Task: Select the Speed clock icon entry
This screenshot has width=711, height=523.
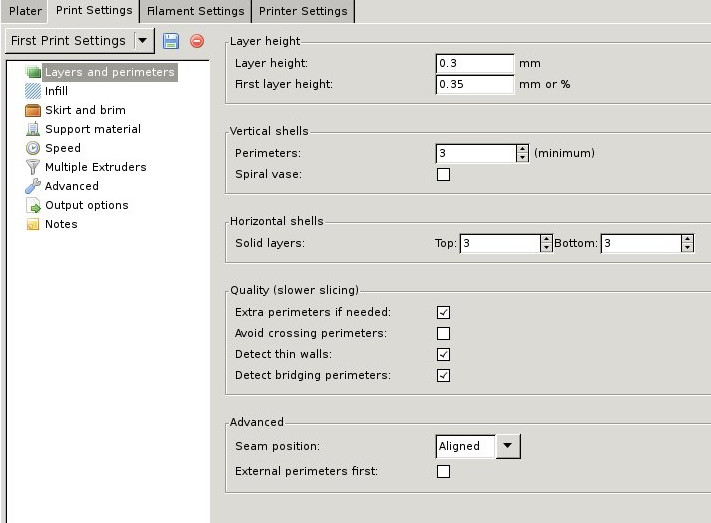Action: pyautogui.click(x=33, y=148)
